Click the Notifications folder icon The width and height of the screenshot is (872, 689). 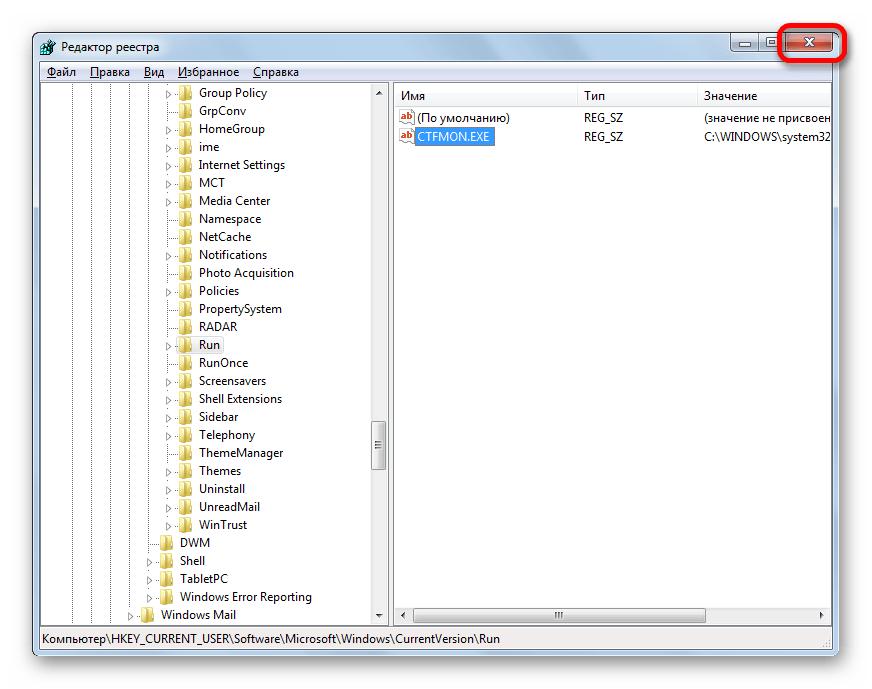[x=186, y=255]
